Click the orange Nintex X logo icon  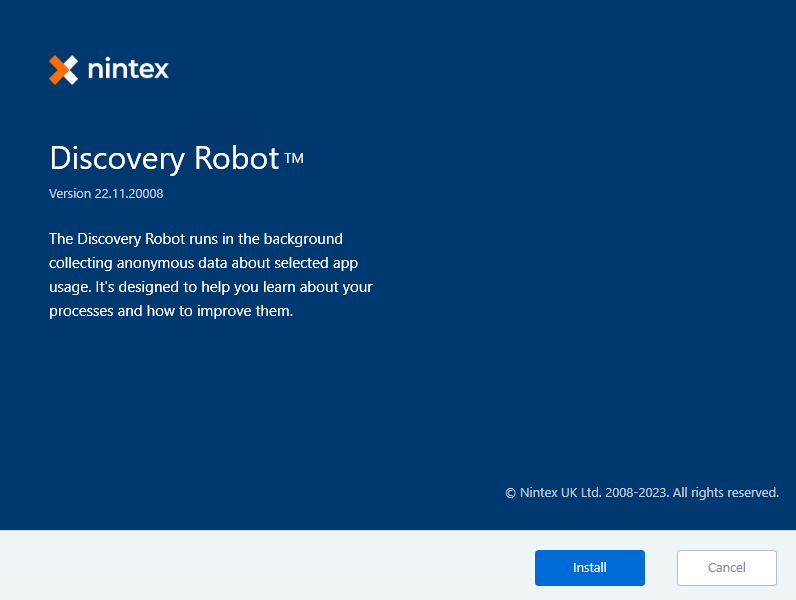(x=63, y=70)
